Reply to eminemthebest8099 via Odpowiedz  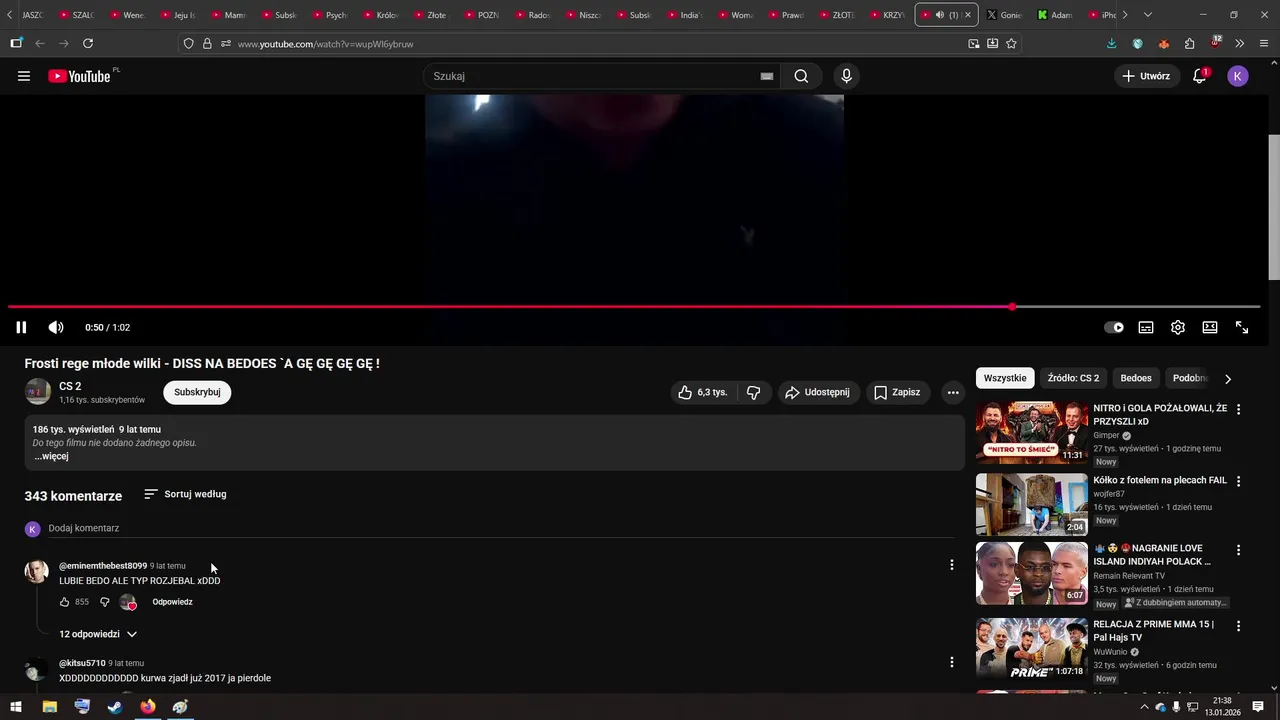172,602
